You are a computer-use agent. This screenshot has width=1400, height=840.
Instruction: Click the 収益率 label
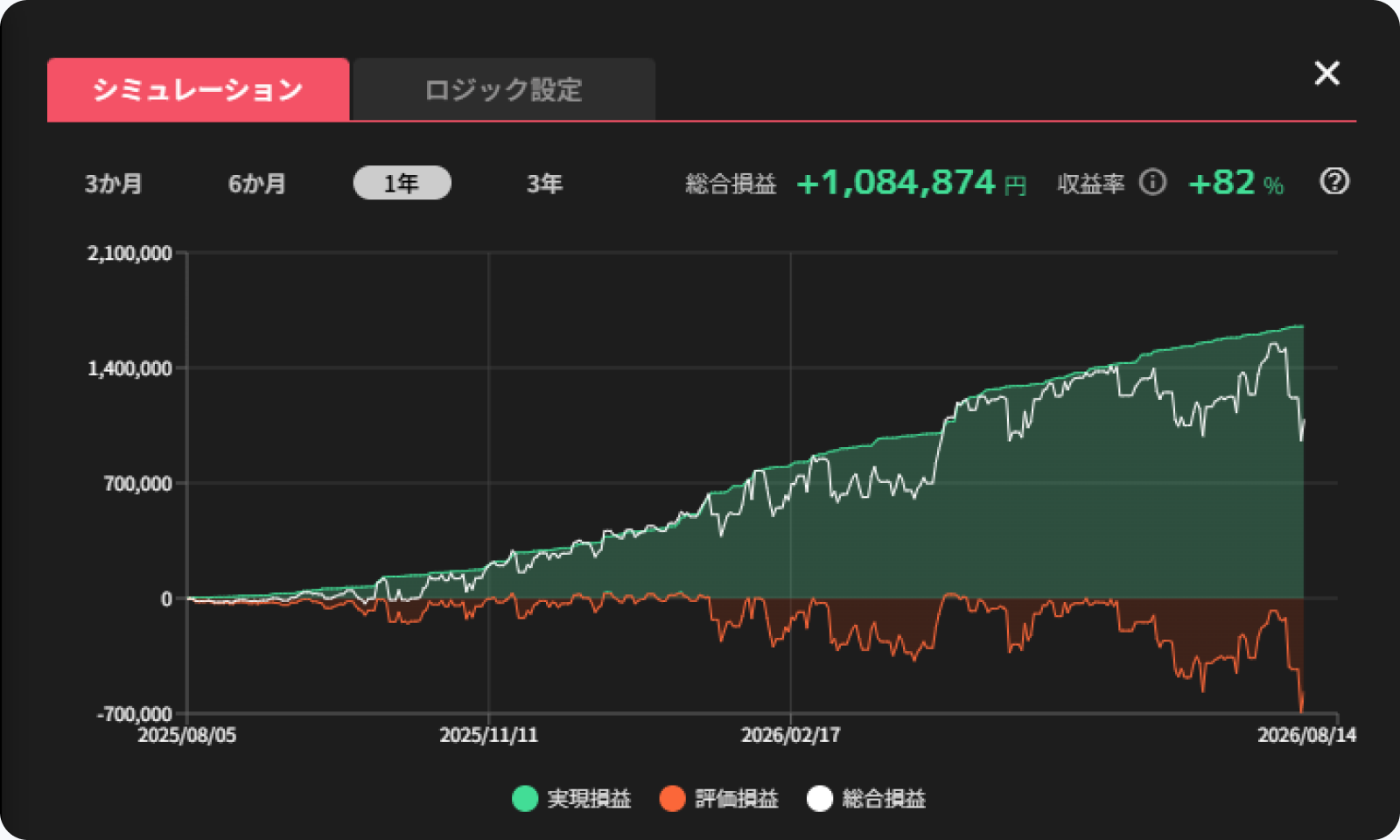[1090, 184]
